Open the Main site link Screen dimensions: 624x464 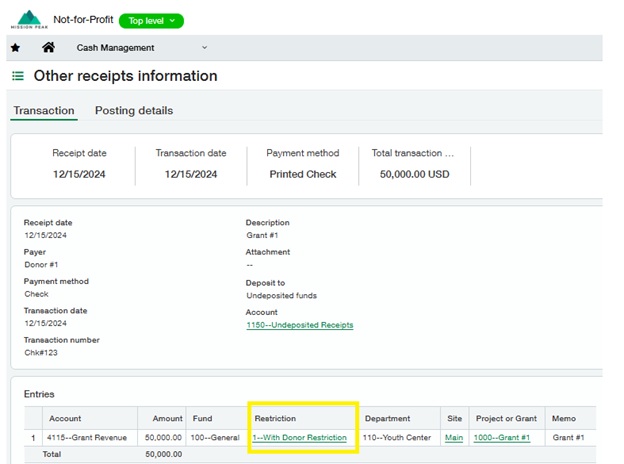[x=454, y=437]
